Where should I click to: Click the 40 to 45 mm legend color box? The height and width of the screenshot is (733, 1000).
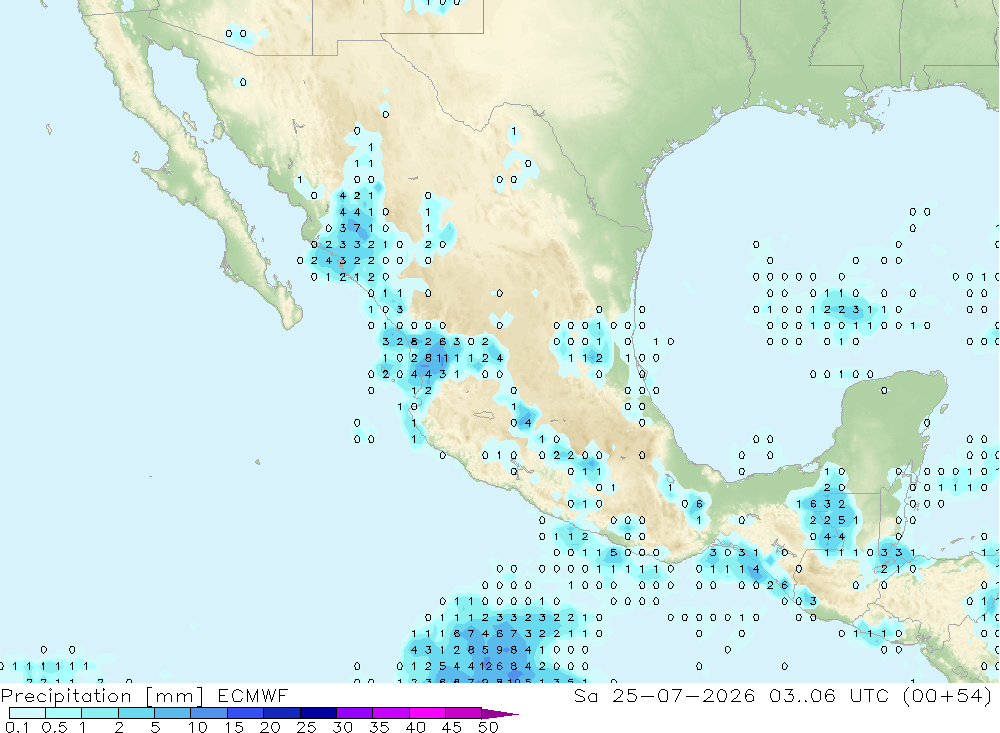[x=427, y=713]
